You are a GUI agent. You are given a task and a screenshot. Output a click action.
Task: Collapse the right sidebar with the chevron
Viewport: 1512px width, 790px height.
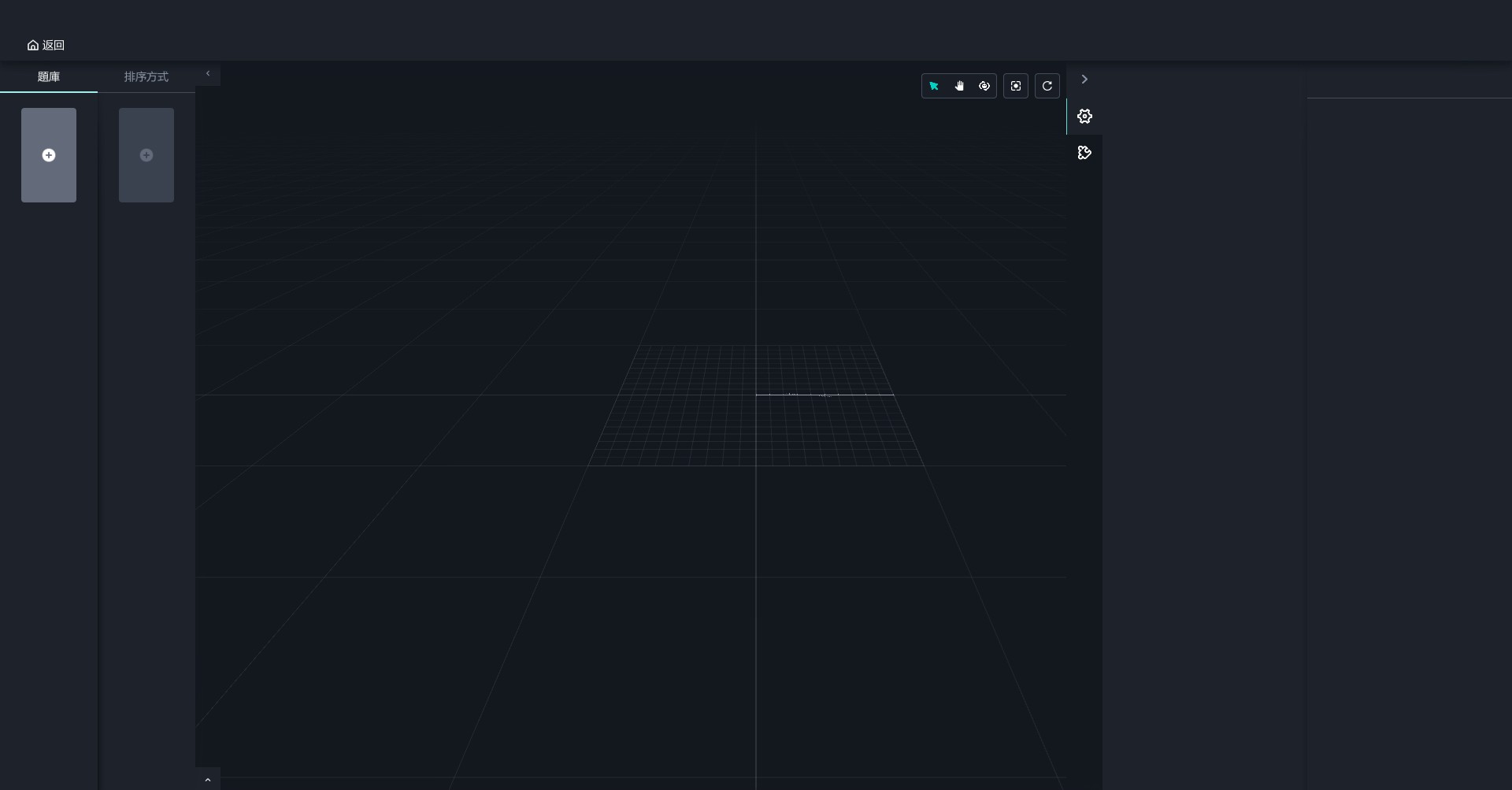click(1084, 80)
